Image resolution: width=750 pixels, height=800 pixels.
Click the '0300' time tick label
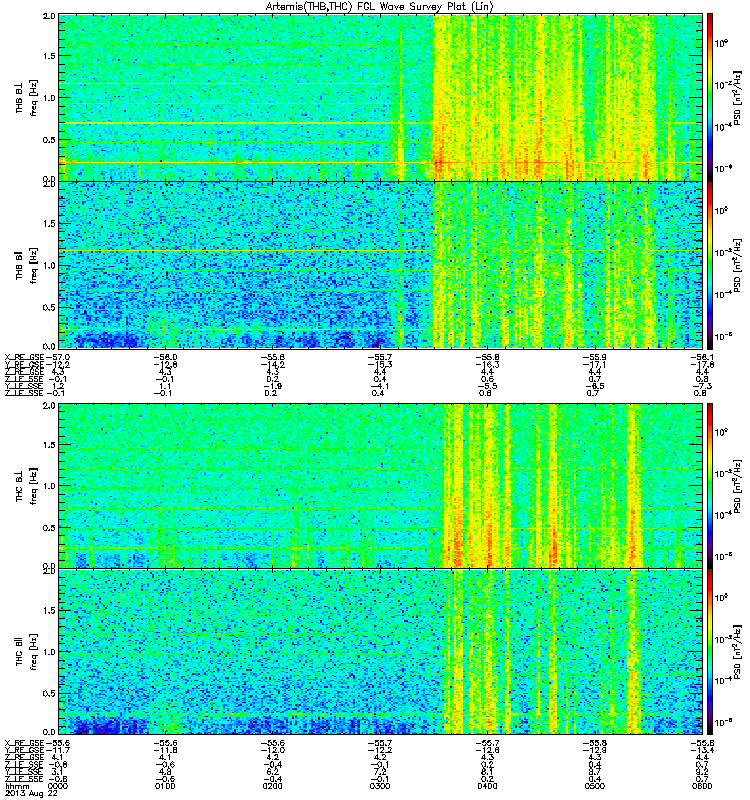(x=380, y=786)
